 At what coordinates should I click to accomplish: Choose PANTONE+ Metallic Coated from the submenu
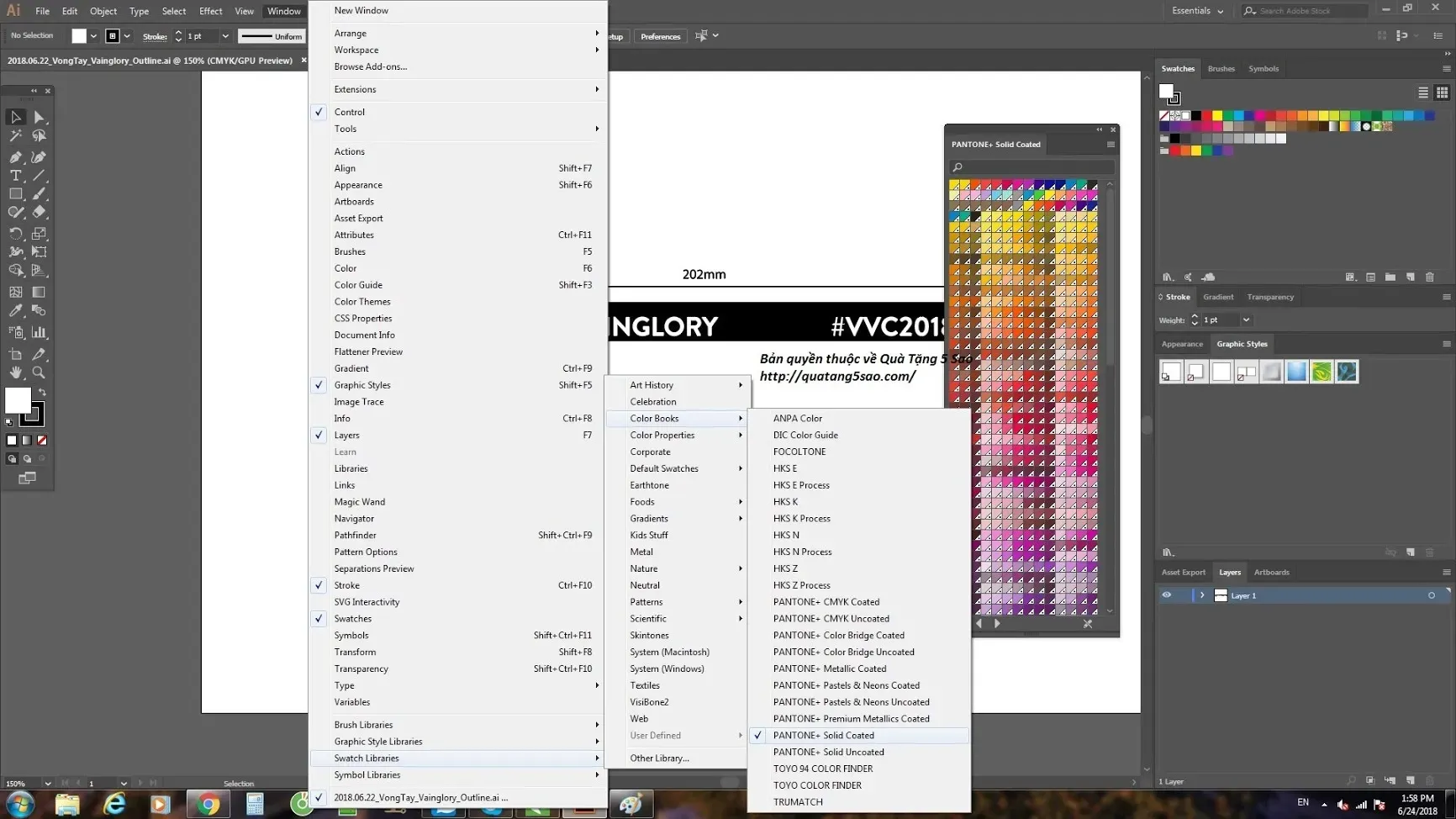click(831, 668)
